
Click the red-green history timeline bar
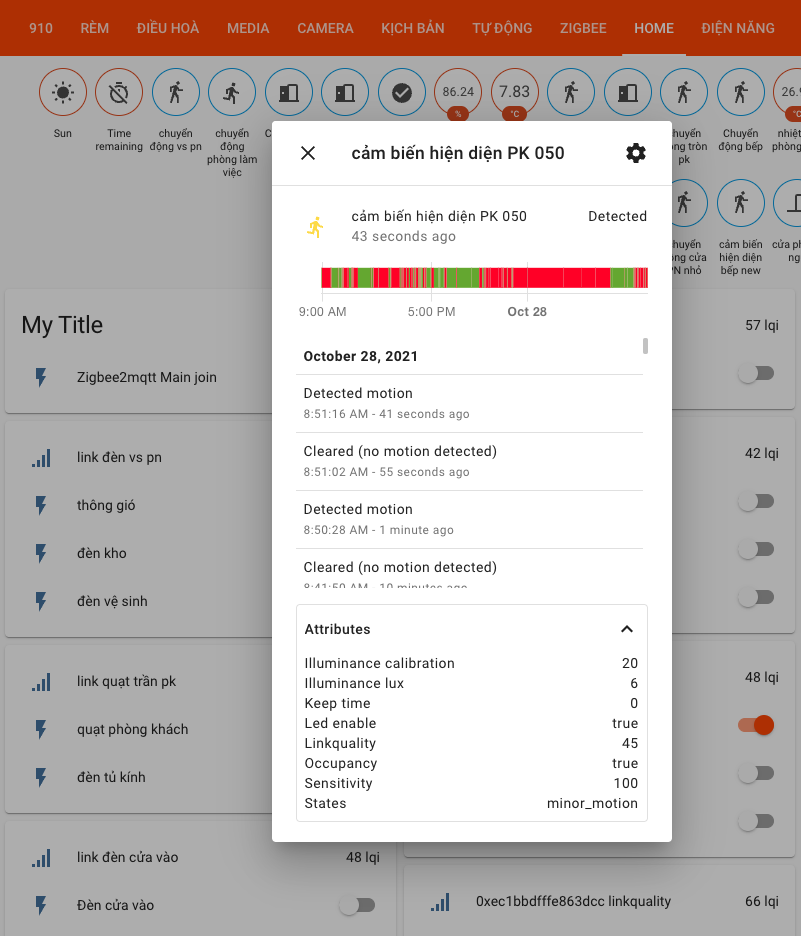coord(484,278)
